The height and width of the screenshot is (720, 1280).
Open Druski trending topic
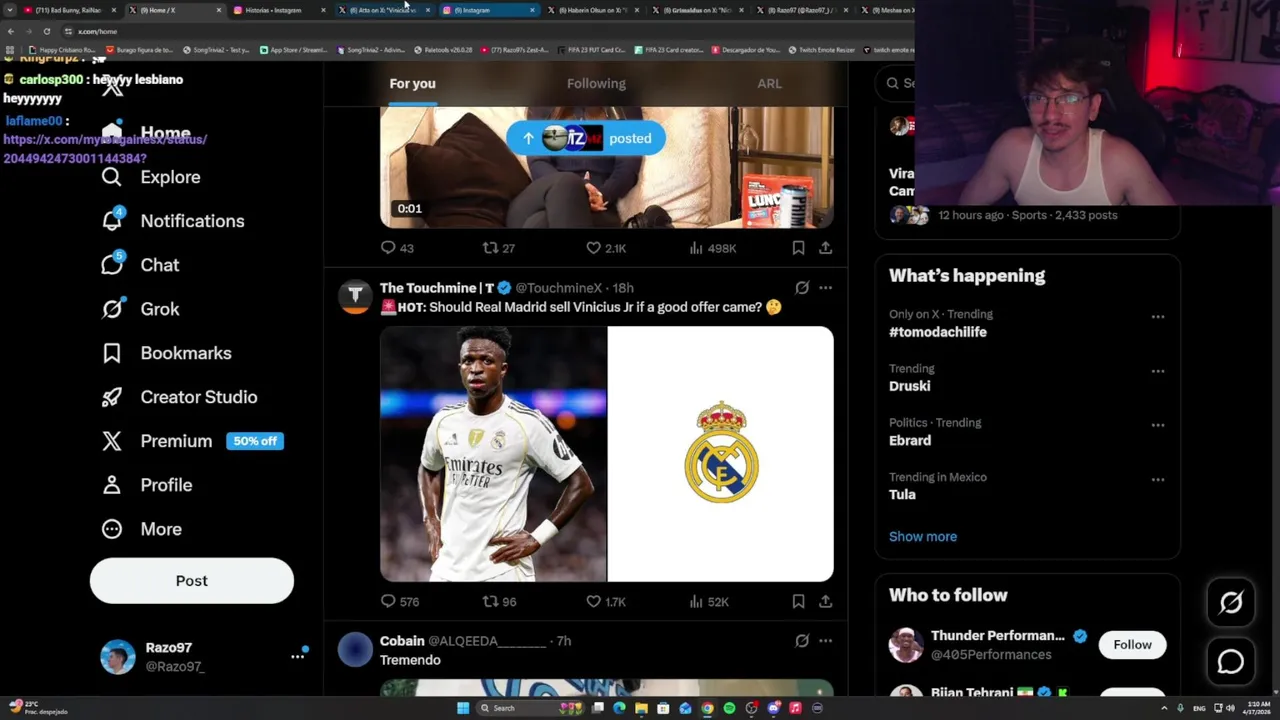(909, 386)
